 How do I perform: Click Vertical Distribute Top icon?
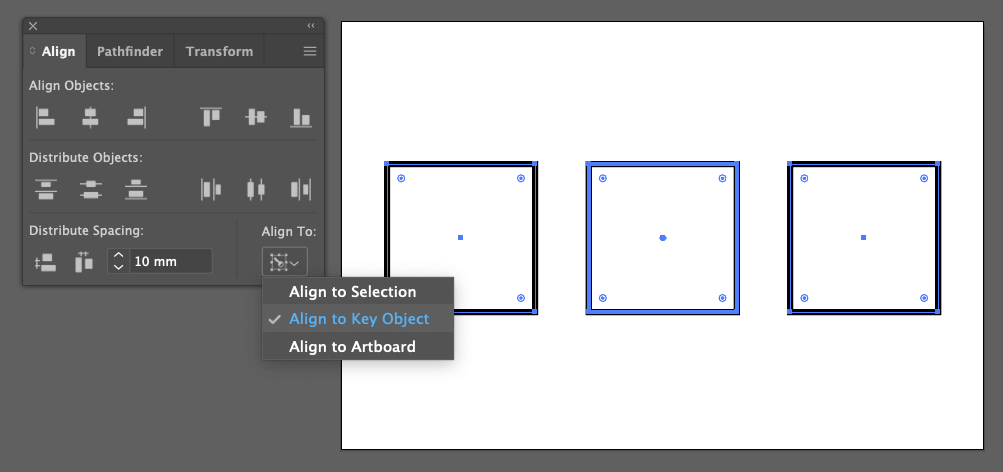pyautogui.click(x=45, y=189)
